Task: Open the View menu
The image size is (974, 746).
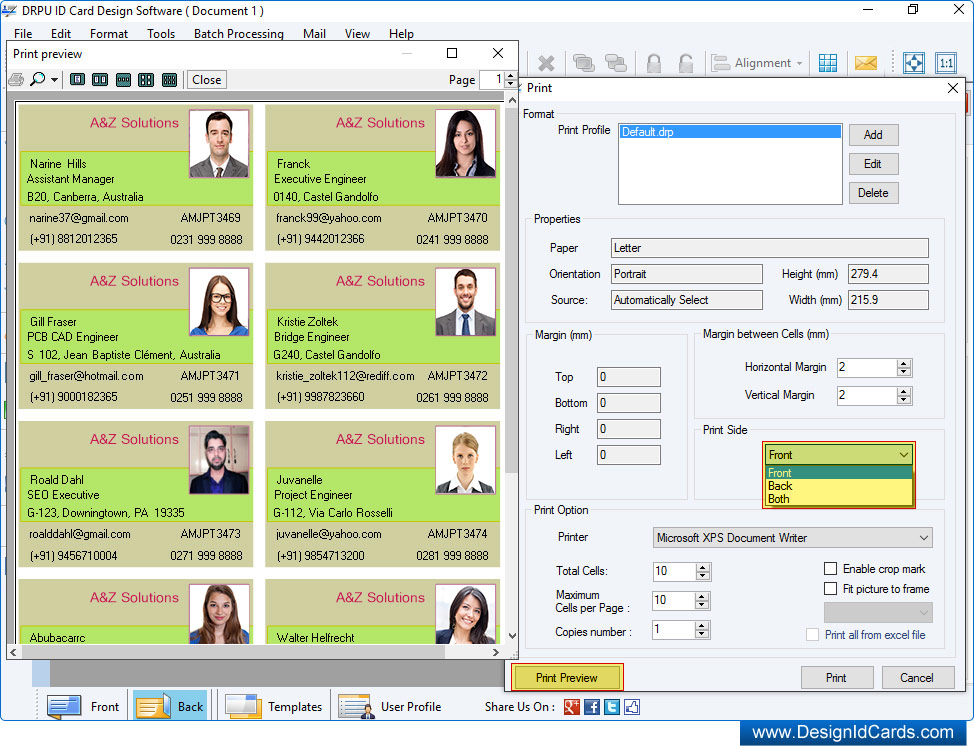Action: coord(357,34)
